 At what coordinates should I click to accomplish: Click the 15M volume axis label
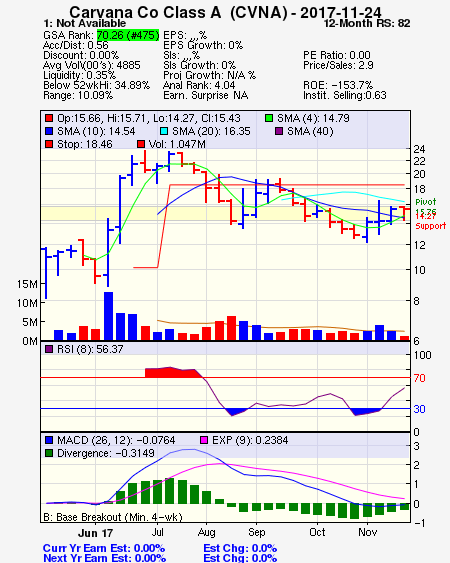pyautogui.click(x=27, y=284)
